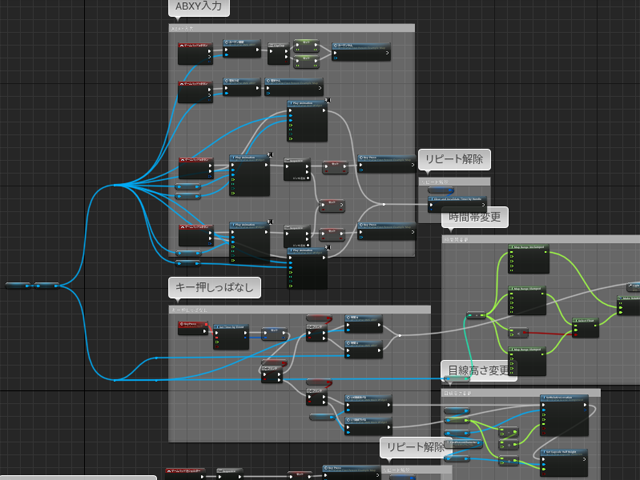Viewport: 640px width, 480px height.
Task: Click the blue reroute point where wires branch out
Action: coord(115,186)
